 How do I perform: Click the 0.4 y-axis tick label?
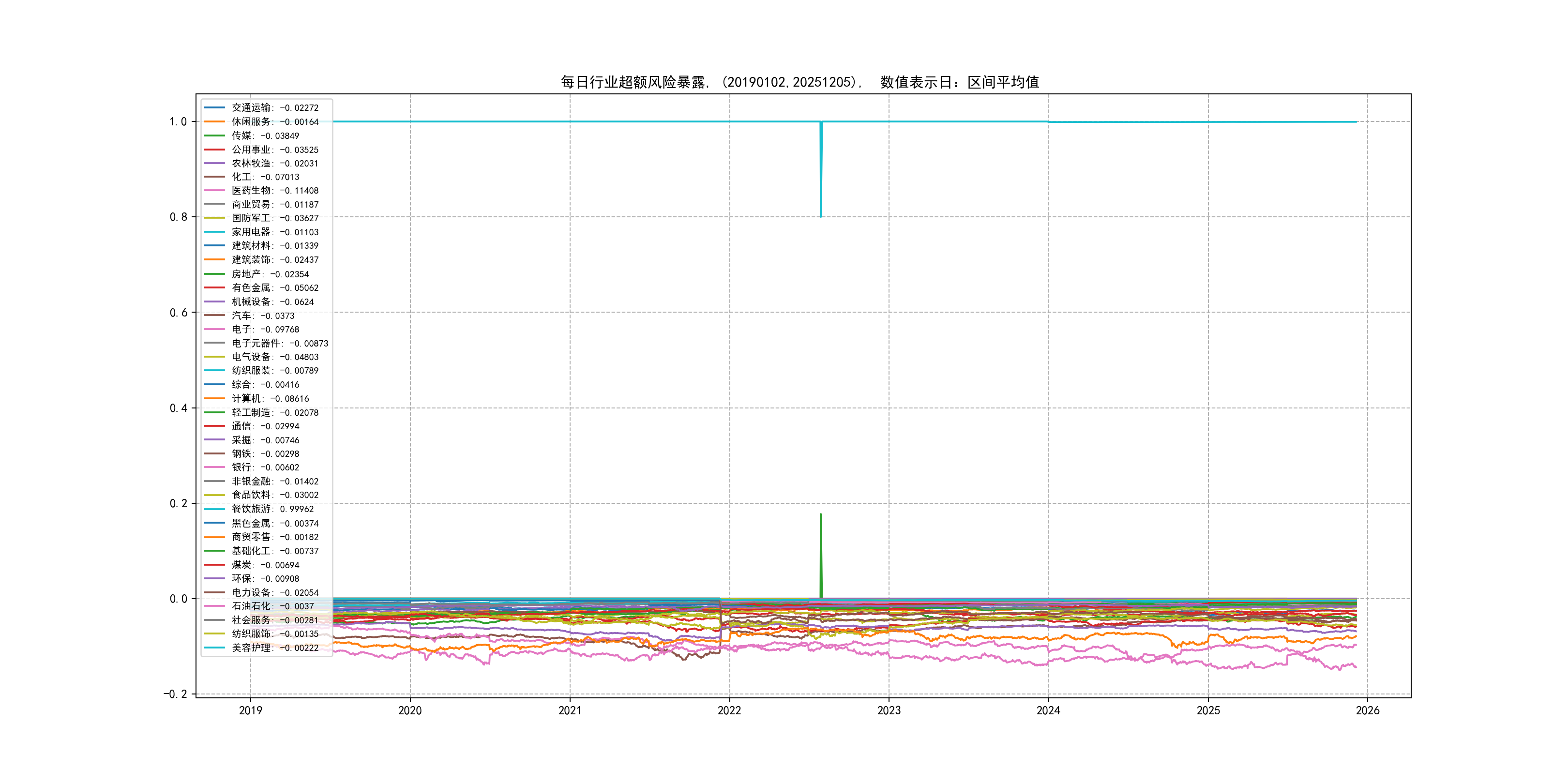click(179, 408)
